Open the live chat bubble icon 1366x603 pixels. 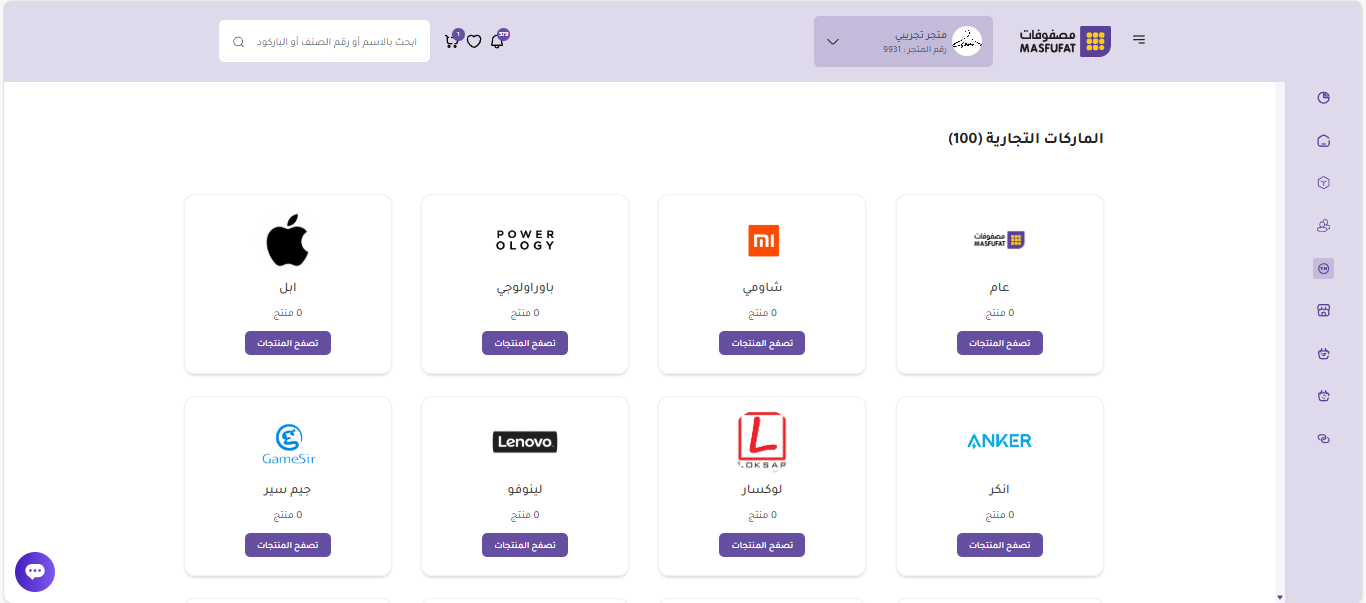point(35,572)
